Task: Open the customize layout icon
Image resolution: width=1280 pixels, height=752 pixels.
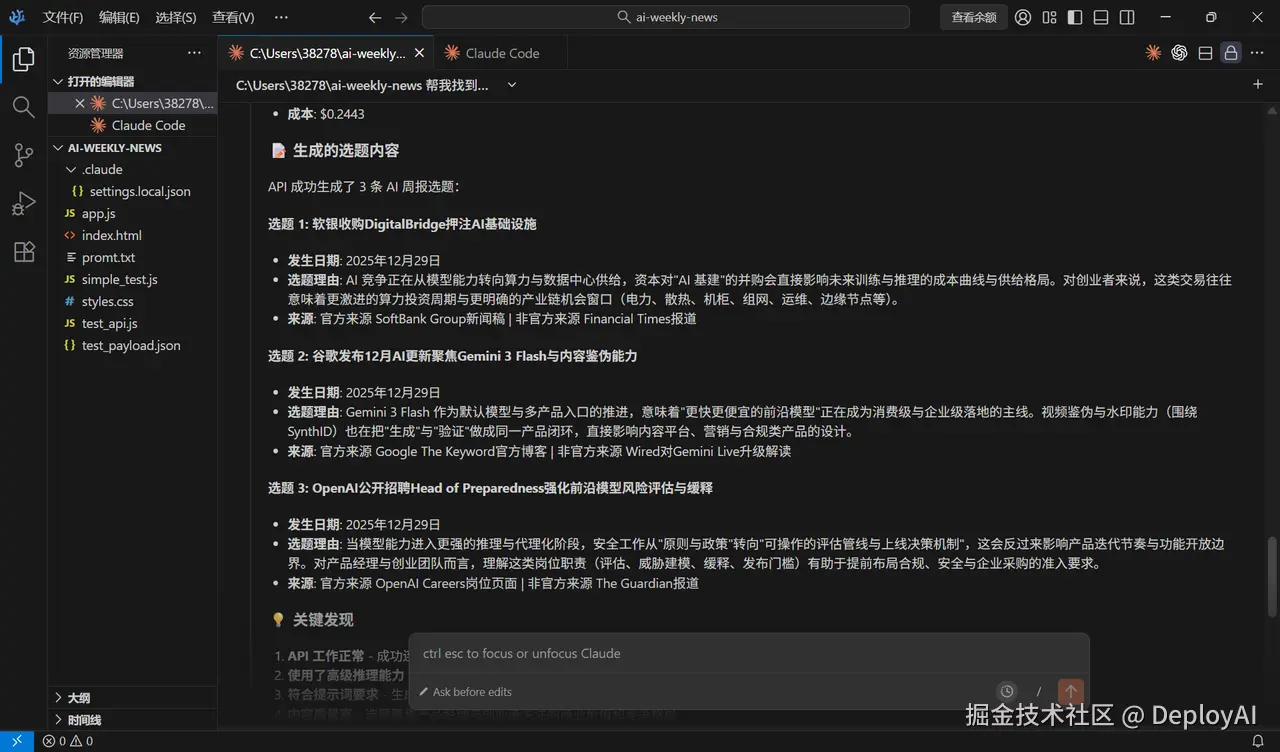Action: (x=1049, y=17)
